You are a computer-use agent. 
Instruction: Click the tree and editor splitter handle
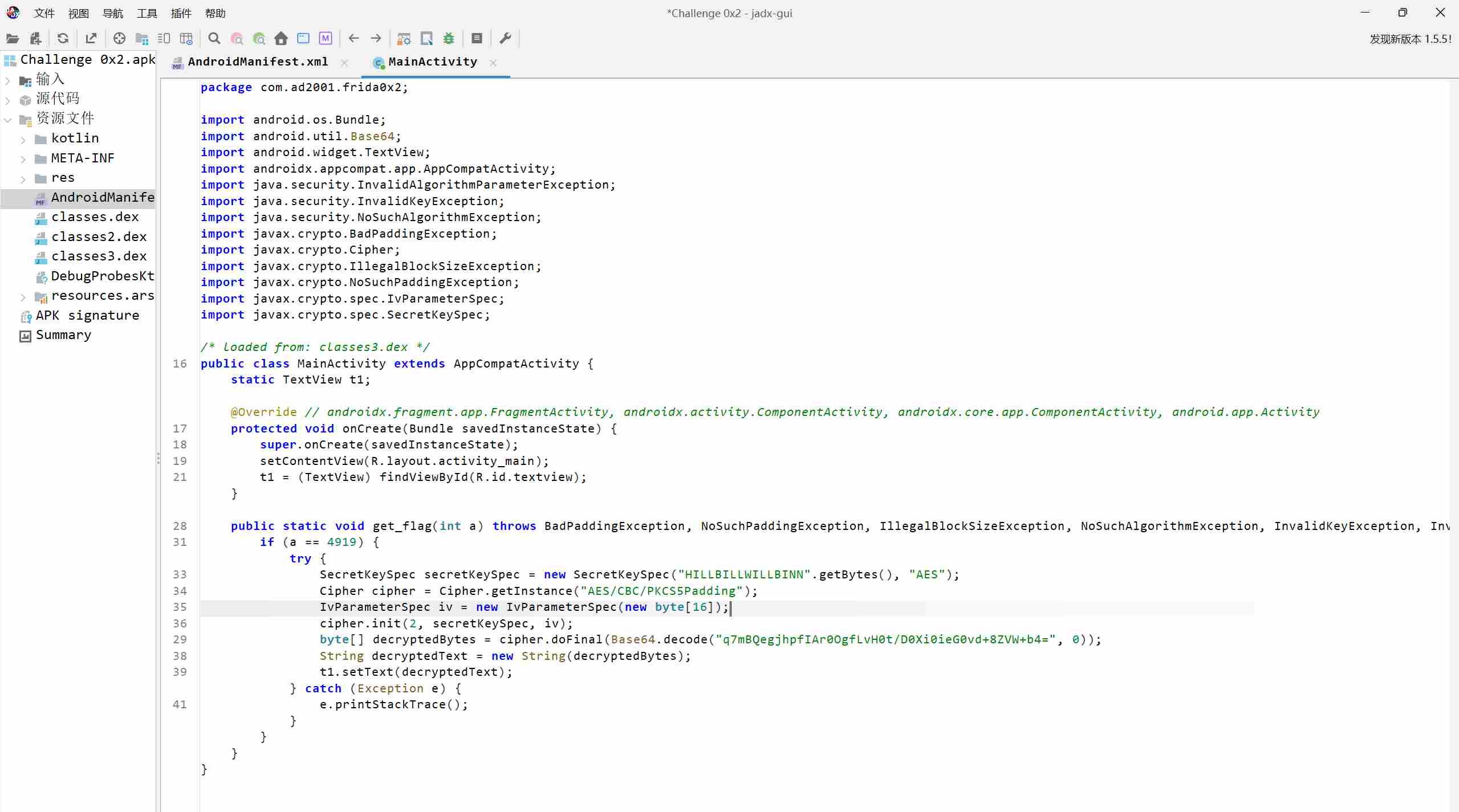(158, 458)
